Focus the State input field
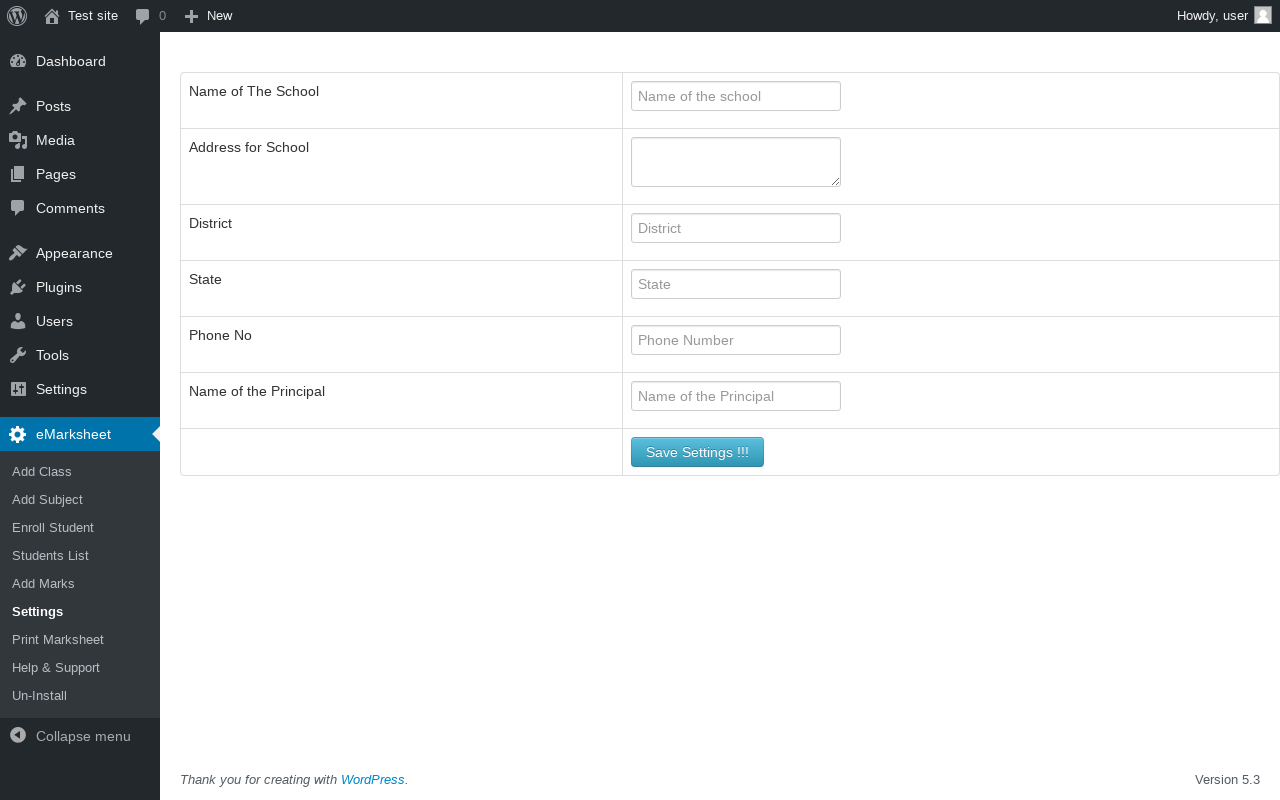The height and width of the screenshot is (800, 1280). 736,284
